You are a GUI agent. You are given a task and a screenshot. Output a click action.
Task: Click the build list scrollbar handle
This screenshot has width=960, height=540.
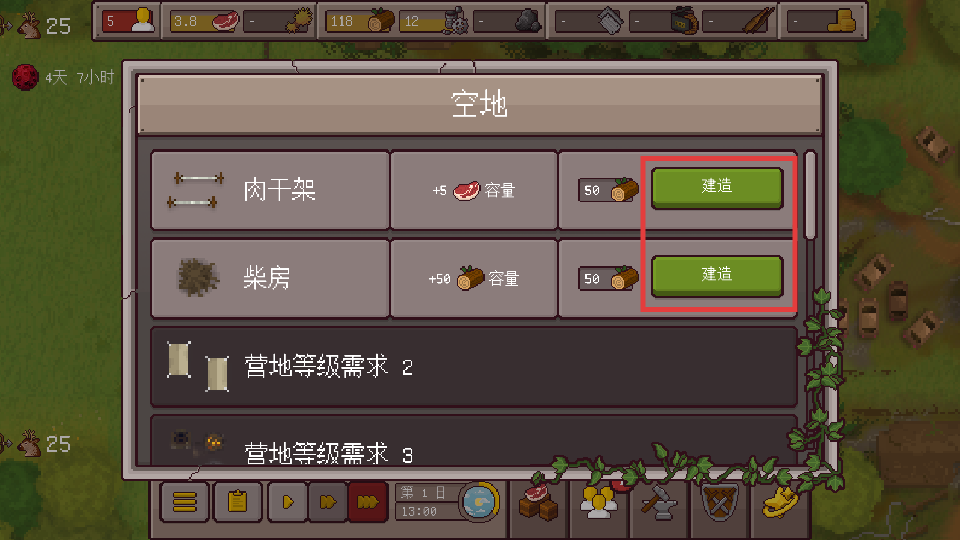click(x=811, y=195)
